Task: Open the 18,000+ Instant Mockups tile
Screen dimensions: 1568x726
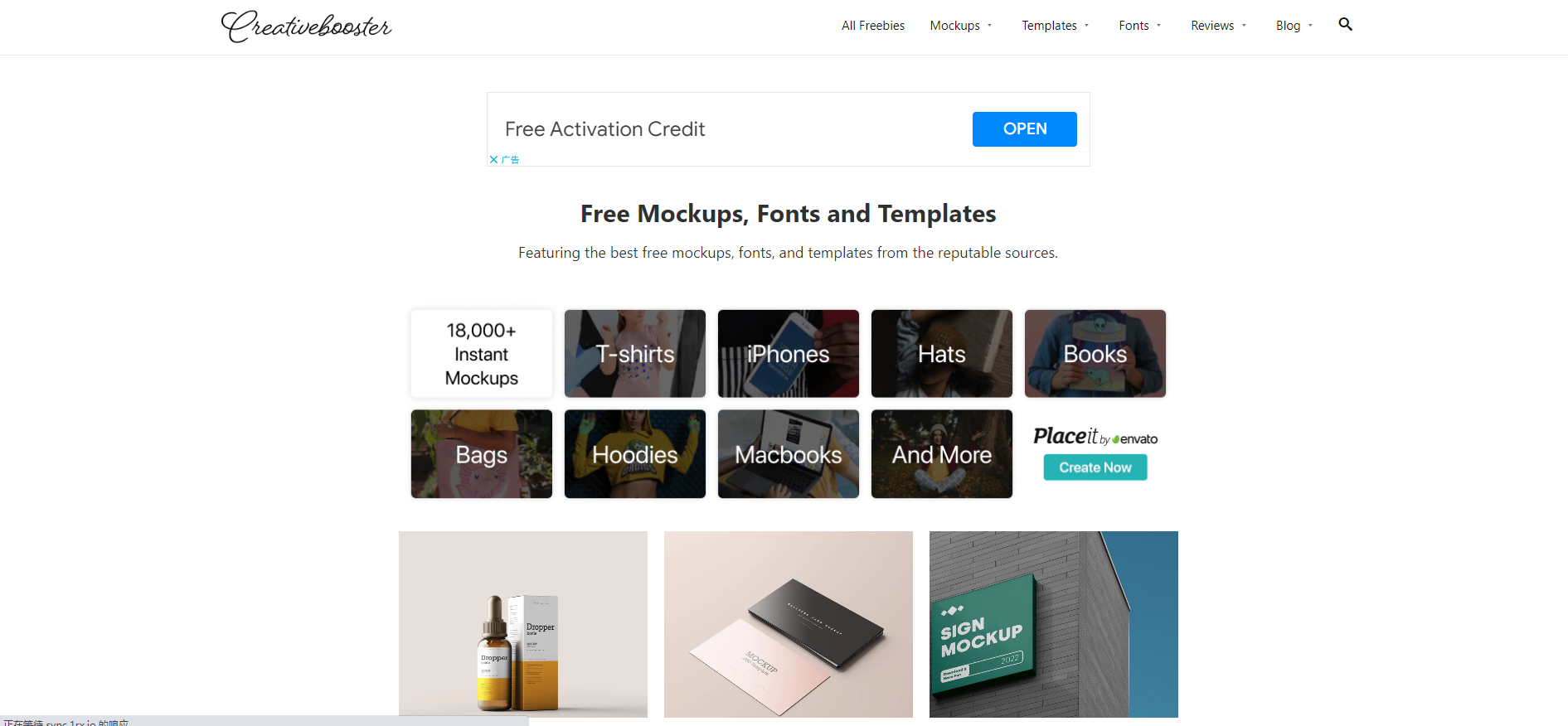Action: click(482, 354)
